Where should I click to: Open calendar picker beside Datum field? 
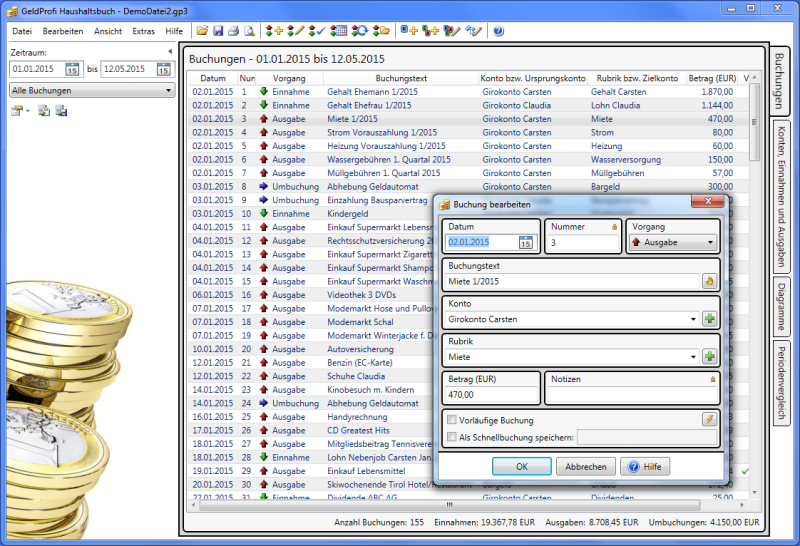[x=526, y=242]
